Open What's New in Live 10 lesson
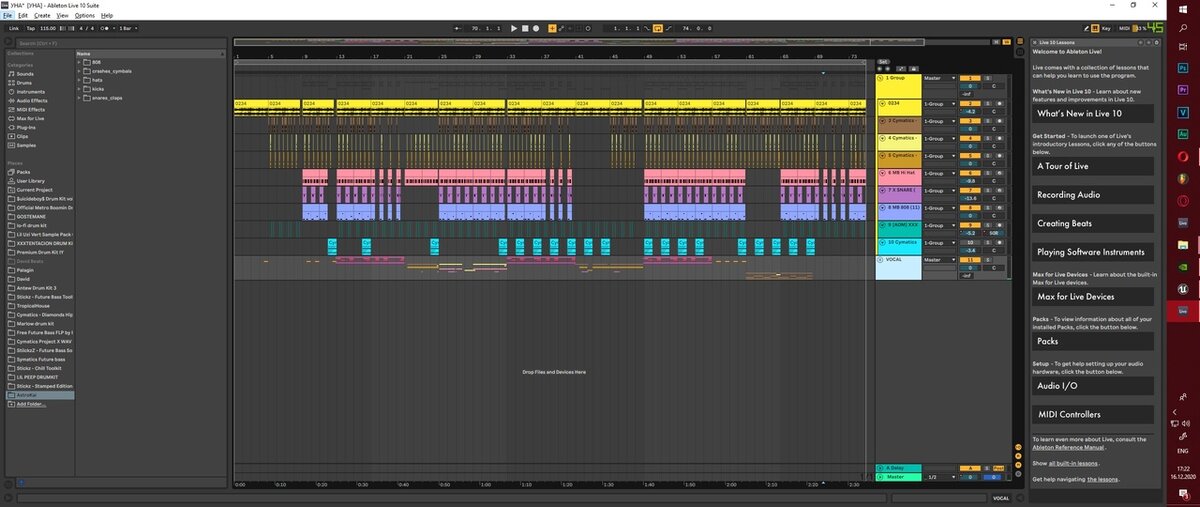The image size is (1200, 507). pos(1093,114)
